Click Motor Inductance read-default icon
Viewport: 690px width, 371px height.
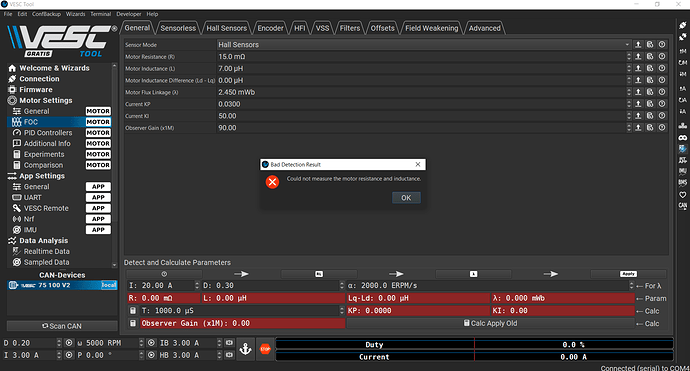coord(650,68)
